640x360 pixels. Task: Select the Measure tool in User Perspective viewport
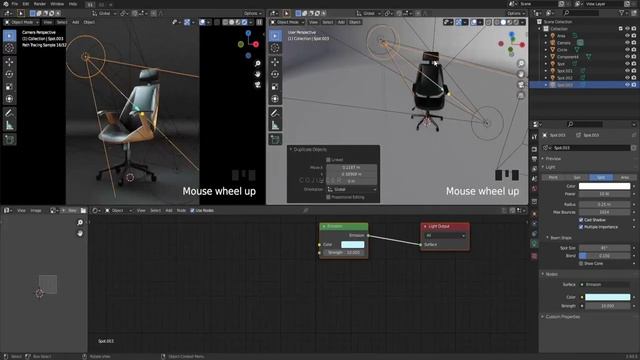275,126
